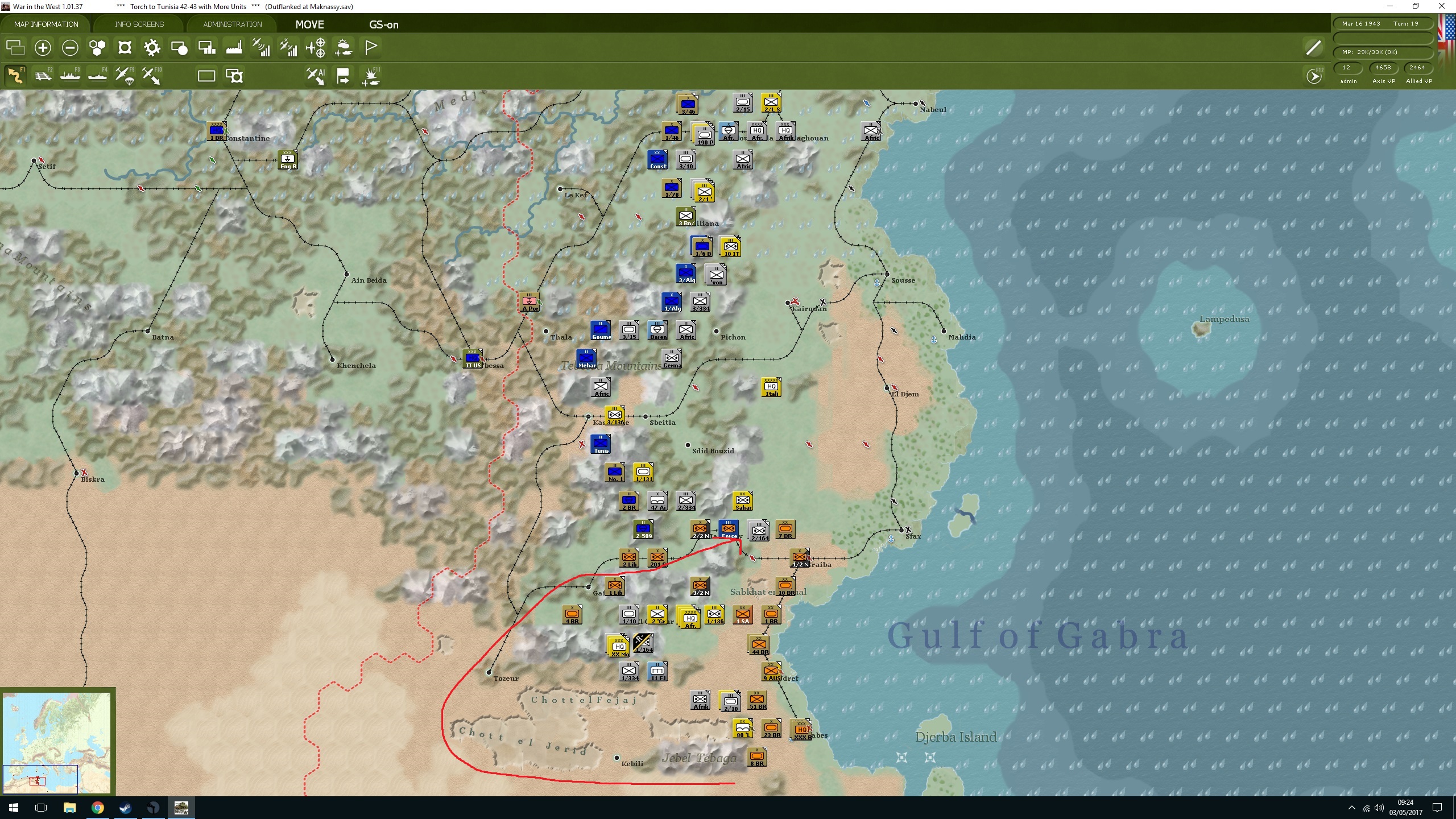Select the Const blue unit counter
This screenshot has width=1456, height=819.
point(657,160)
